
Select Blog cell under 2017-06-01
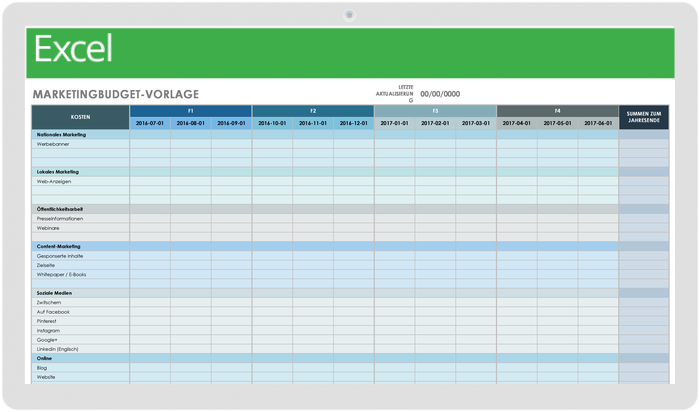[x=598, y=368]
